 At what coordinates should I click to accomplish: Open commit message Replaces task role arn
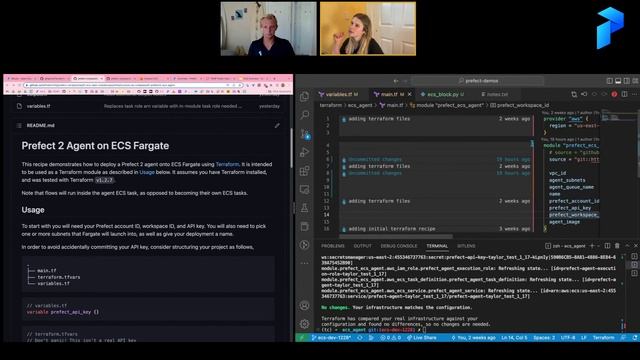(x=173, y=106)
